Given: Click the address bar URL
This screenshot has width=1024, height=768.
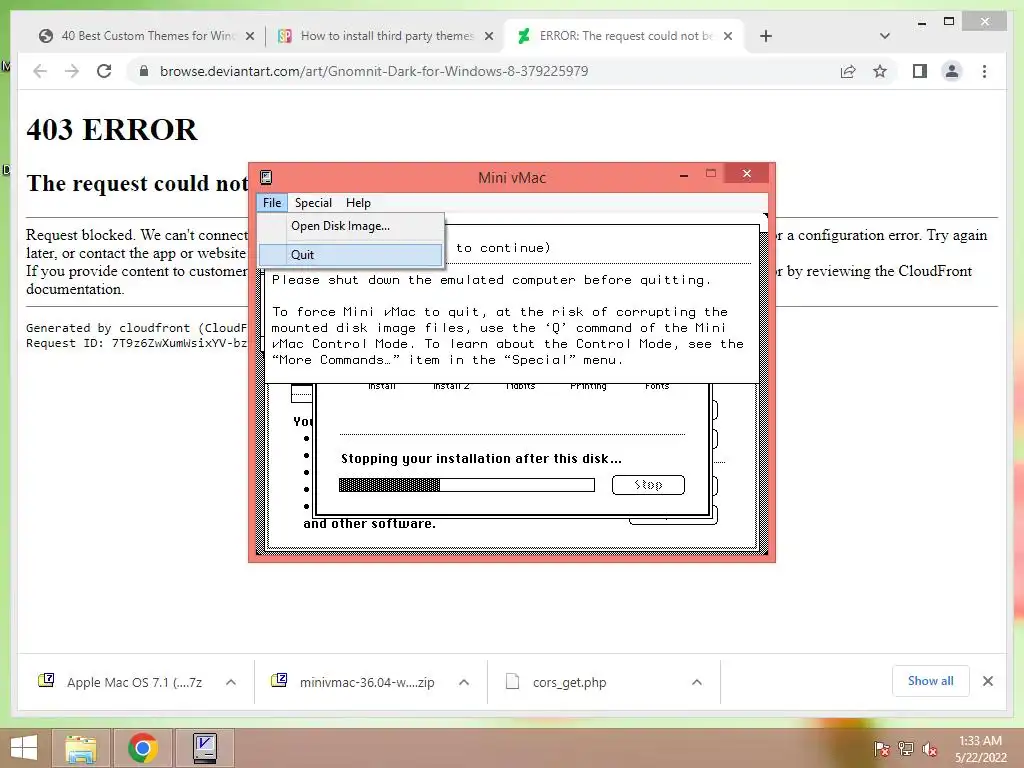Looking at the screenshot, I should [374, 71].
